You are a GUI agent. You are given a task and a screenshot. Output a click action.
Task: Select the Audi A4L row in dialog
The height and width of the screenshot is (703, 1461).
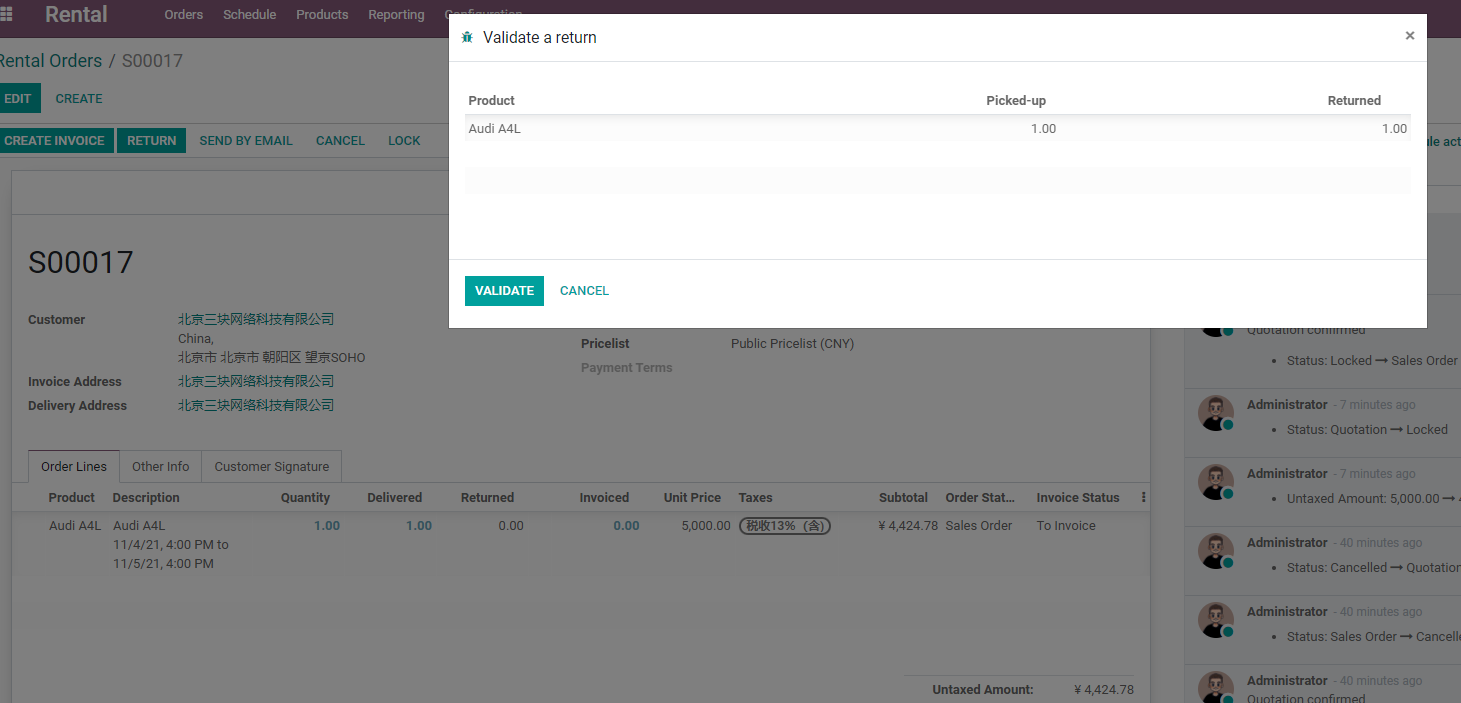click(x=938, y=128)
